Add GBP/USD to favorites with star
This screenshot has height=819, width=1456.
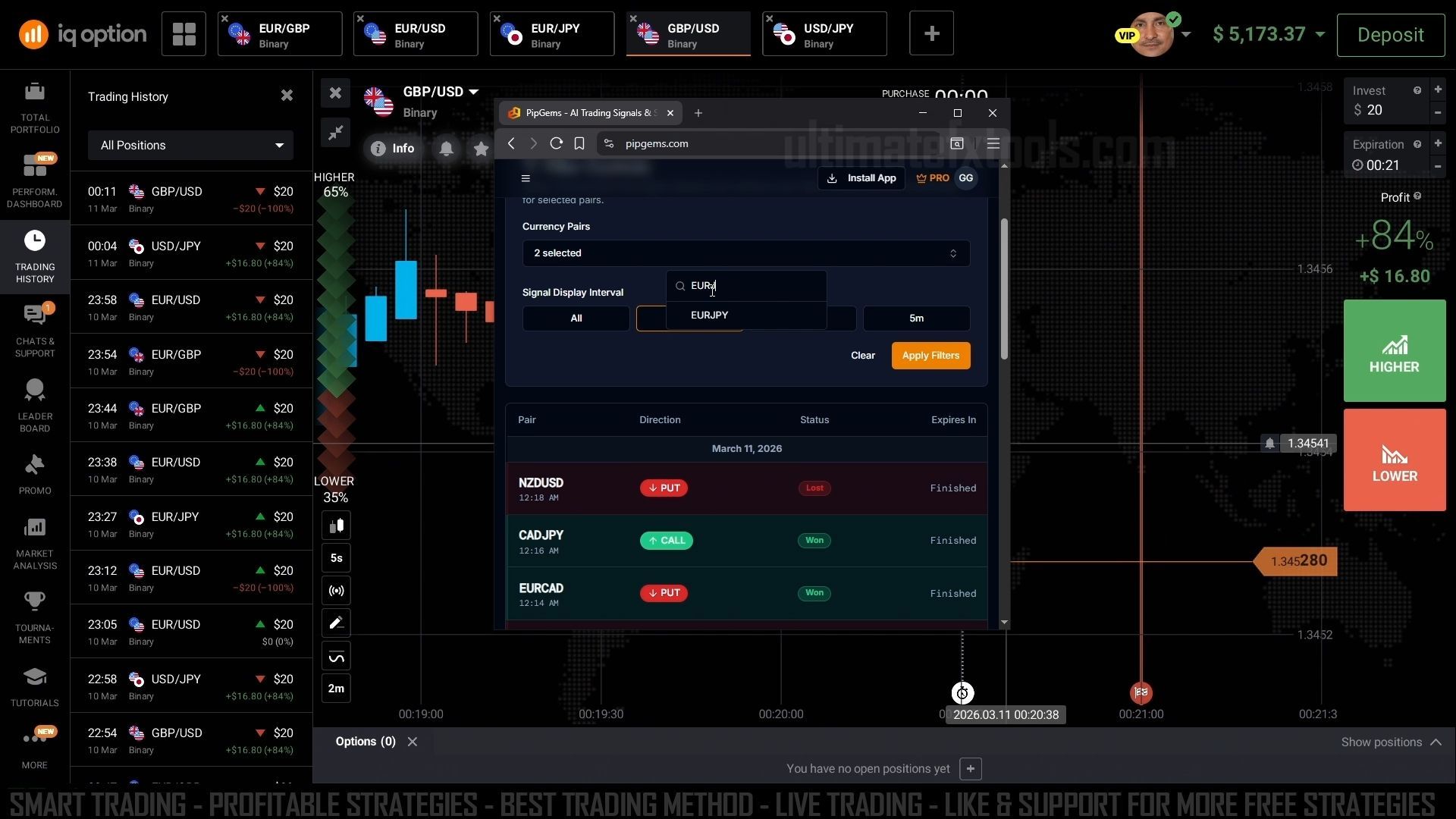[x=481, y=149]
